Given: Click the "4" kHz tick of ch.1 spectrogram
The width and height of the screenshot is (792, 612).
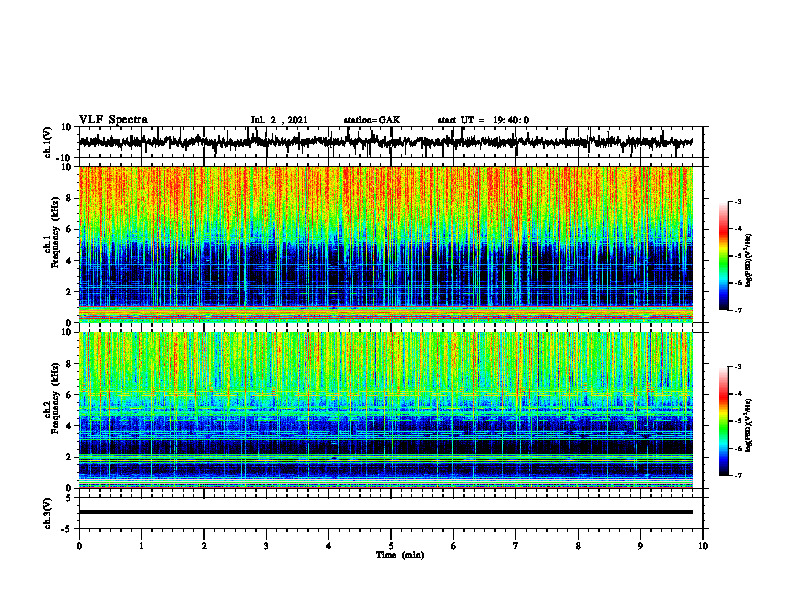Looking at the screenshot, I should pyautogui.click(x=70, y=261).
